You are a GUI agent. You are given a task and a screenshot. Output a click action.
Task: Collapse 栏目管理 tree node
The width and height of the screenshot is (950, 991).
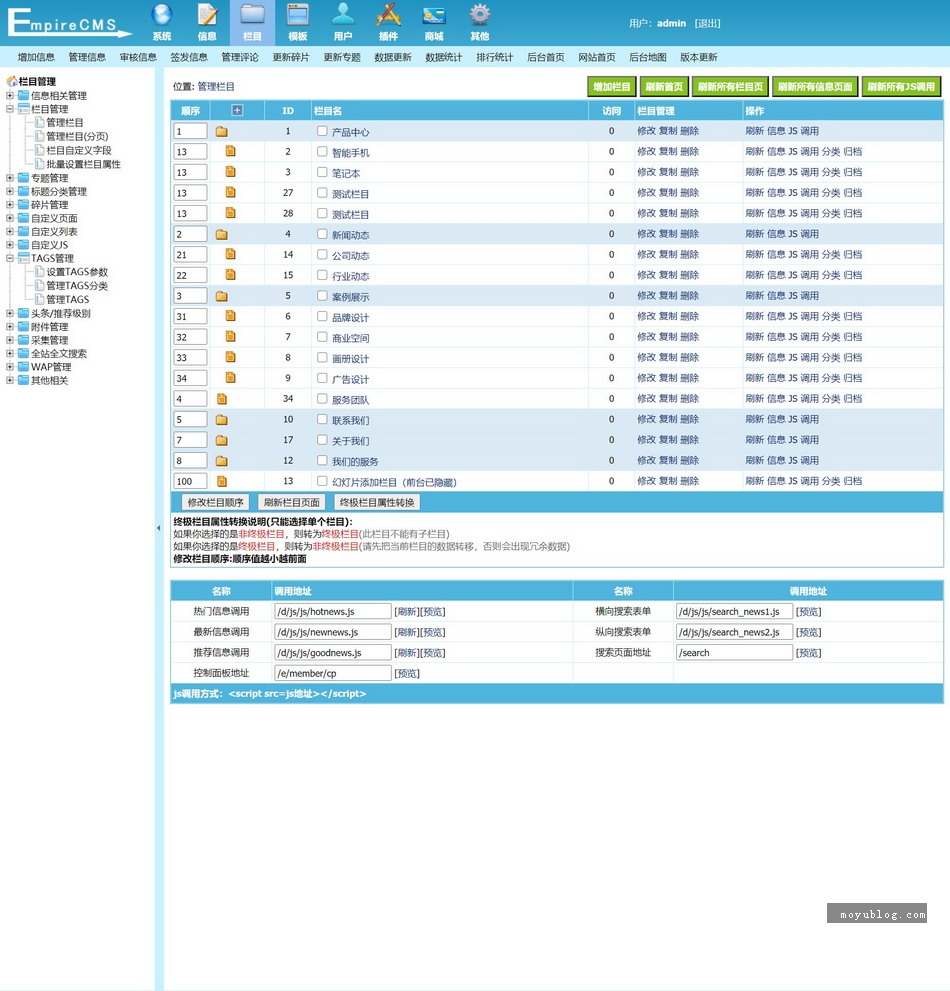9,109
